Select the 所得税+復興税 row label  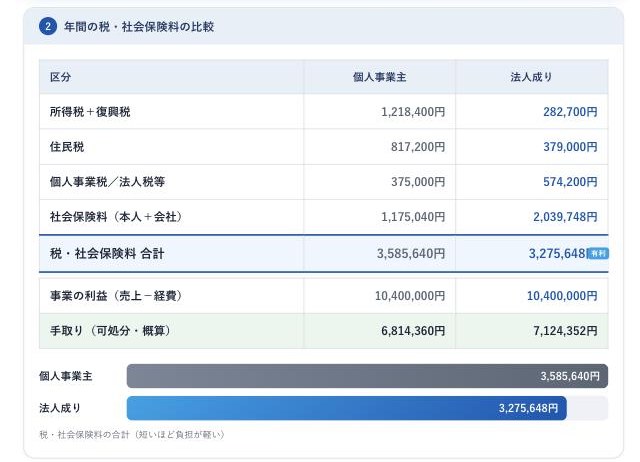pos(90,112)
